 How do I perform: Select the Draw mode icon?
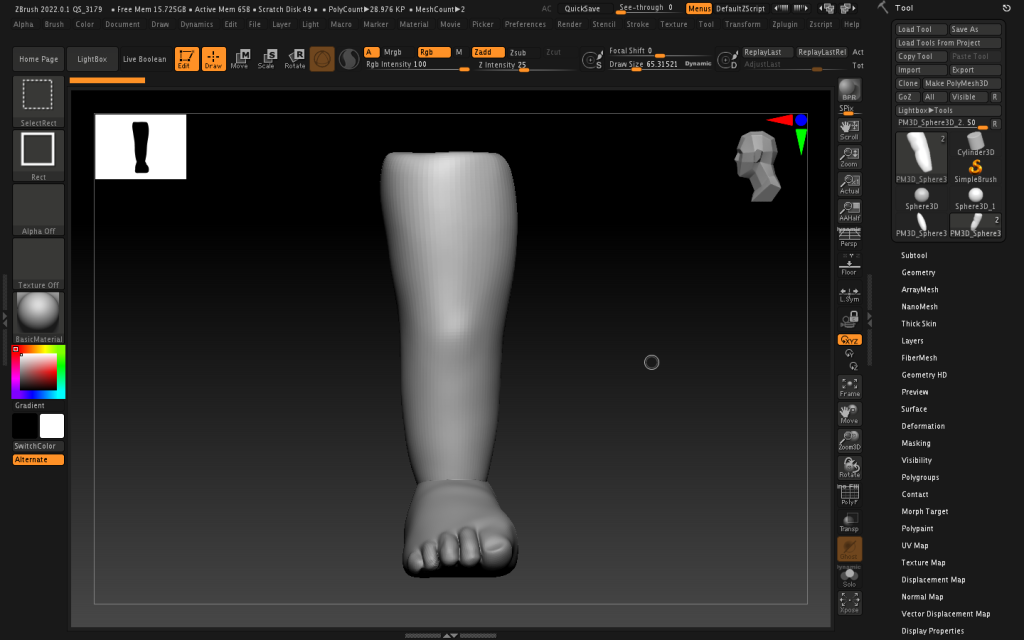[214, 59]
